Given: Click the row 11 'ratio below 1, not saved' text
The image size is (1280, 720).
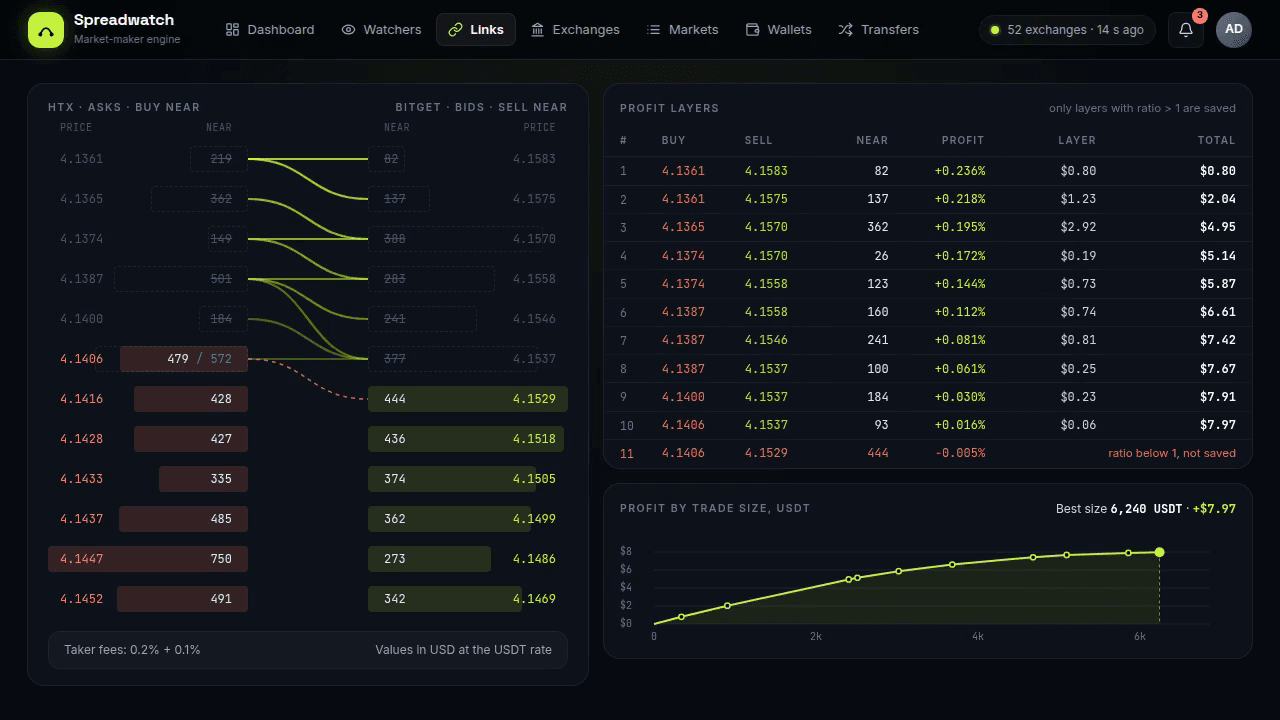Looking at the screenshot, I should coord(1172,453).
